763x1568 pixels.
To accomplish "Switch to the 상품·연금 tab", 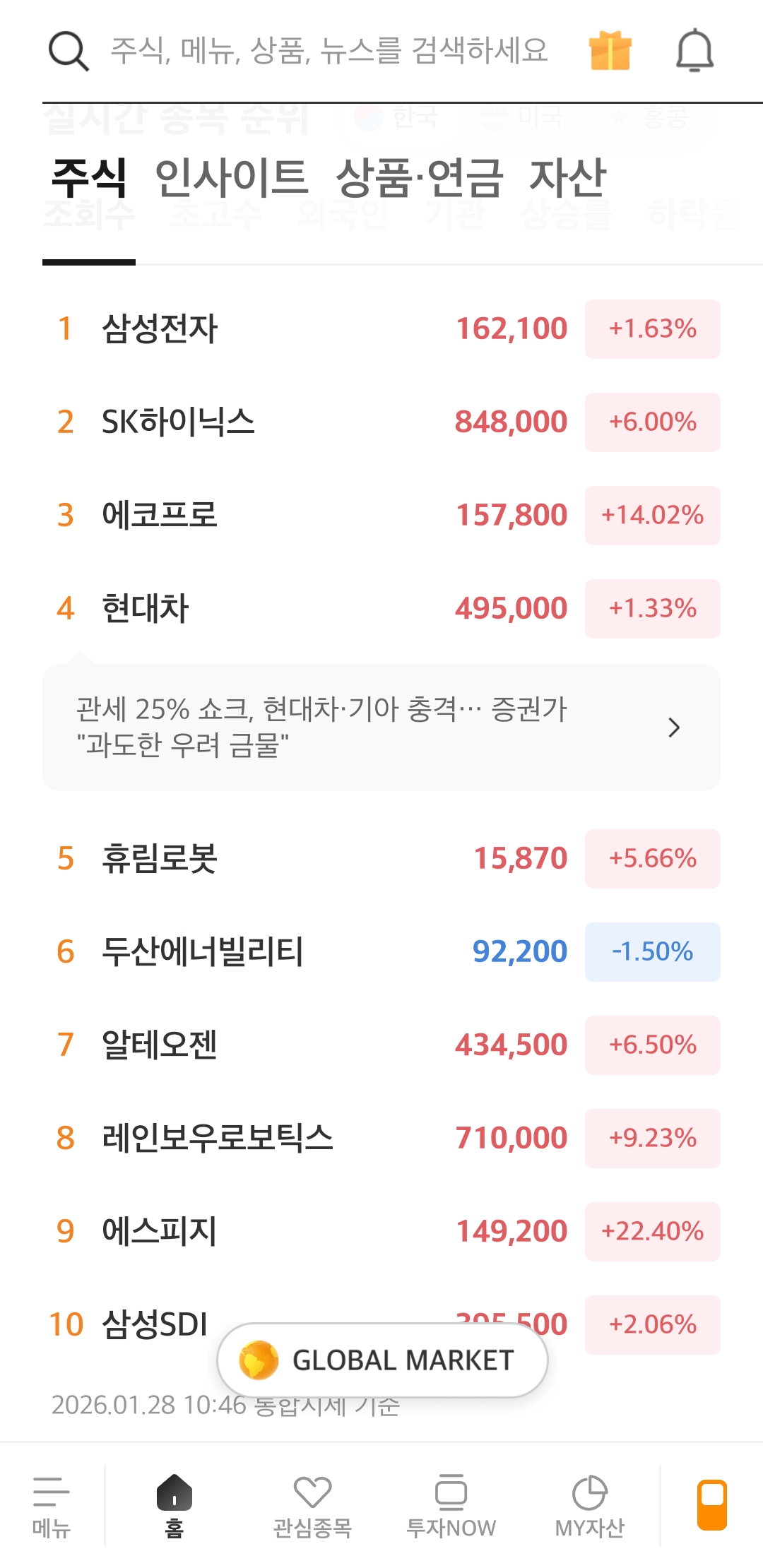I will [419, 178].
